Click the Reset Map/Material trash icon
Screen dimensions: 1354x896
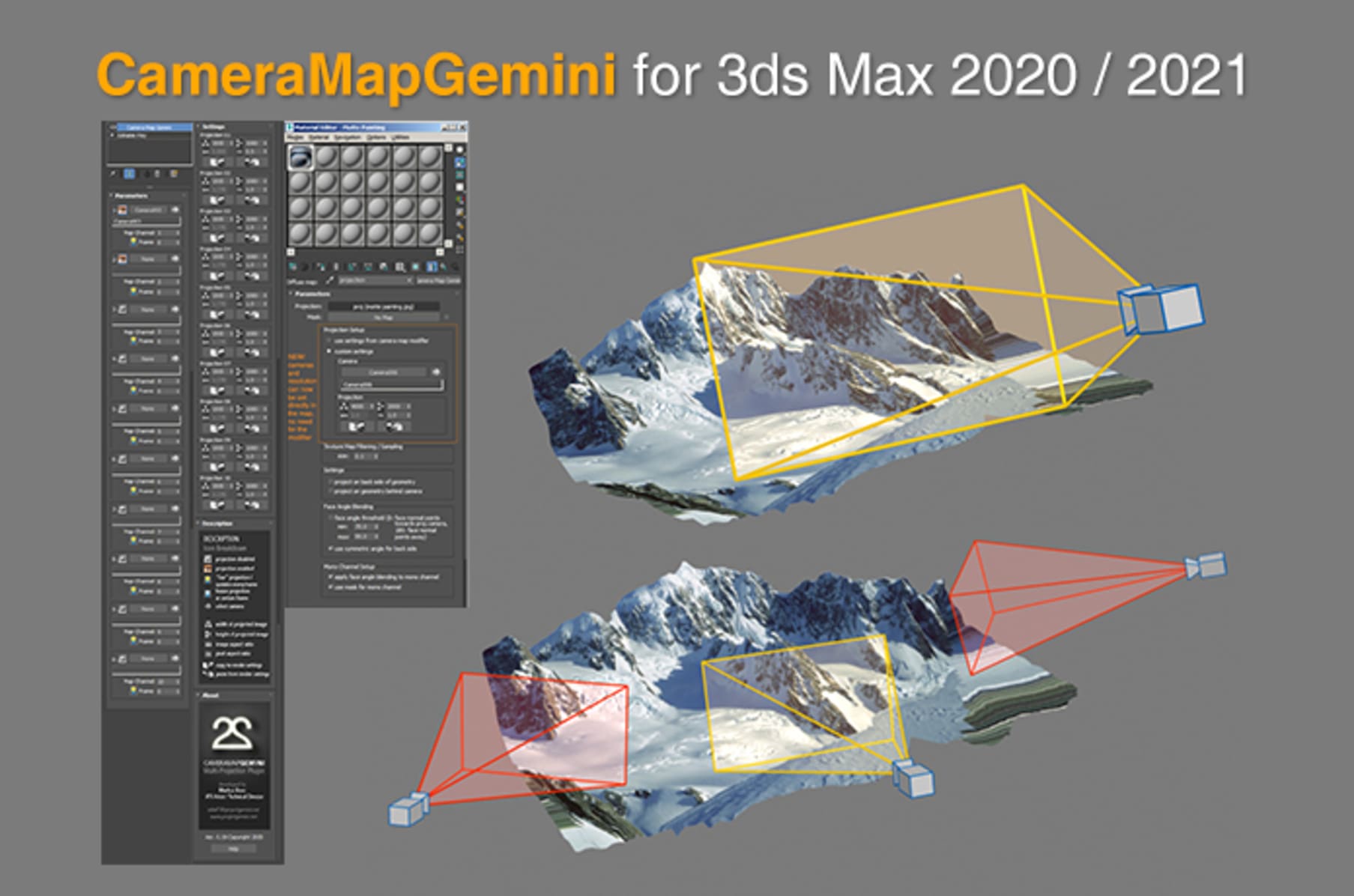tap(336, 267)
